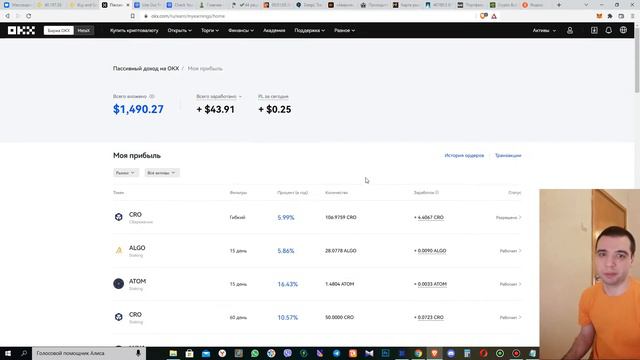Click the 10.57% rate for CRO staking
The height and width of the screenshot is (360, 640).
(288, 317)
